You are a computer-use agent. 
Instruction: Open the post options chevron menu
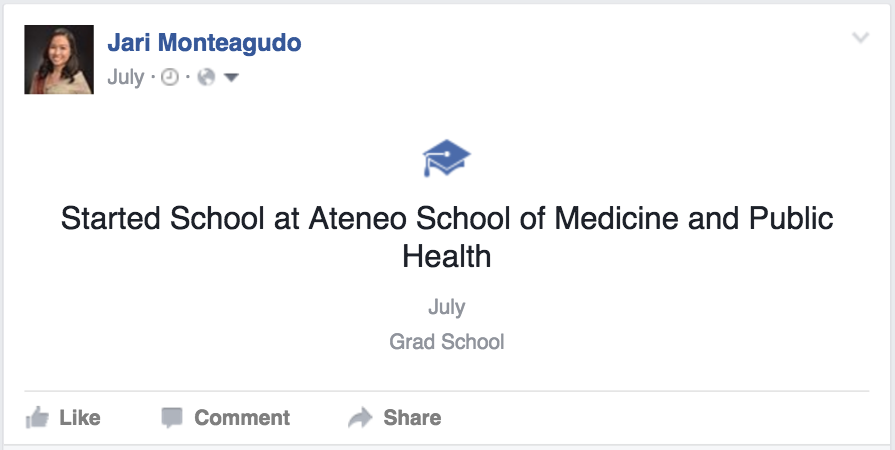pyautogui.click(x=860, y=39)
